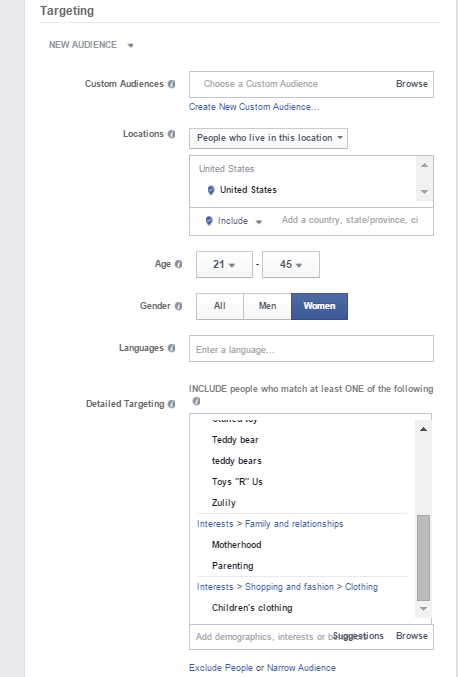This screenshot has width=458, height=677.
Task: Select the Women gender option
Action: tap(319, 306)
